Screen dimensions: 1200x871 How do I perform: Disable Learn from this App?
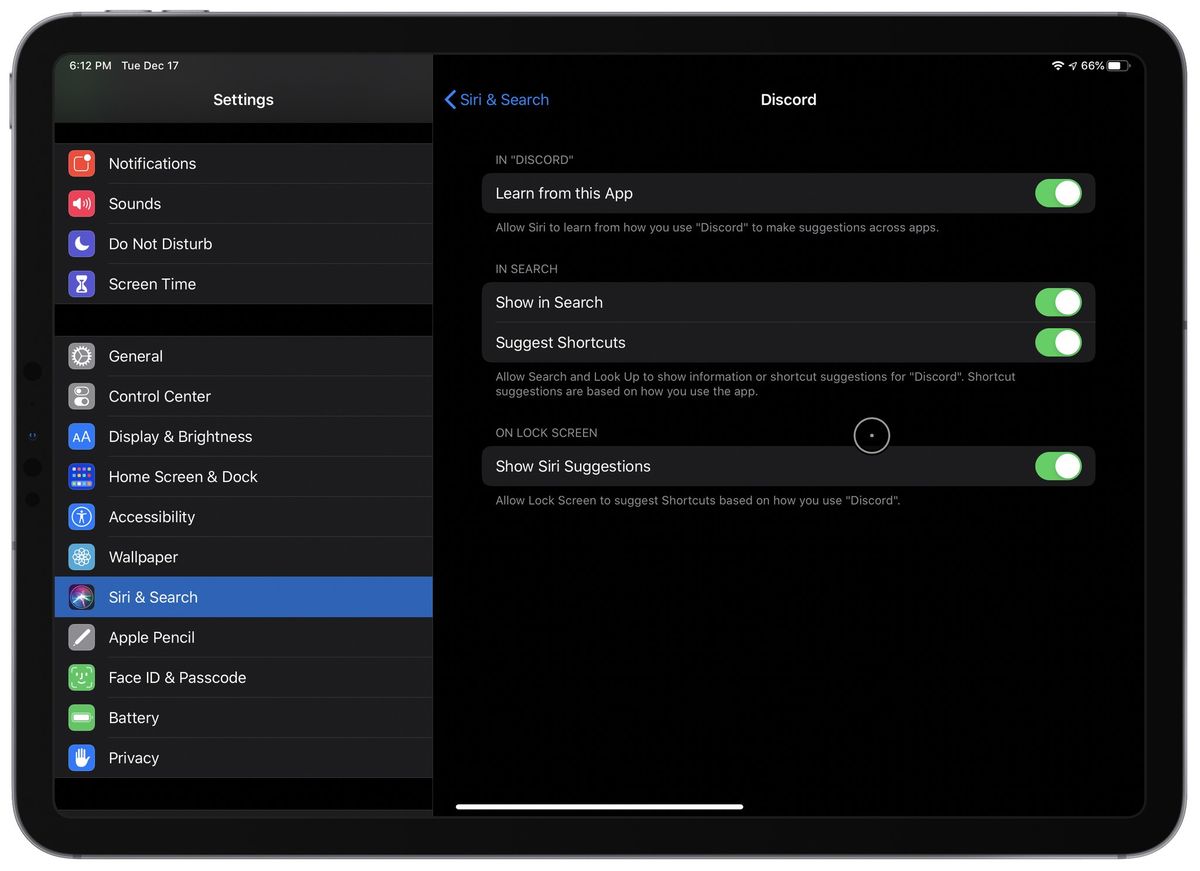[1058, 193]
